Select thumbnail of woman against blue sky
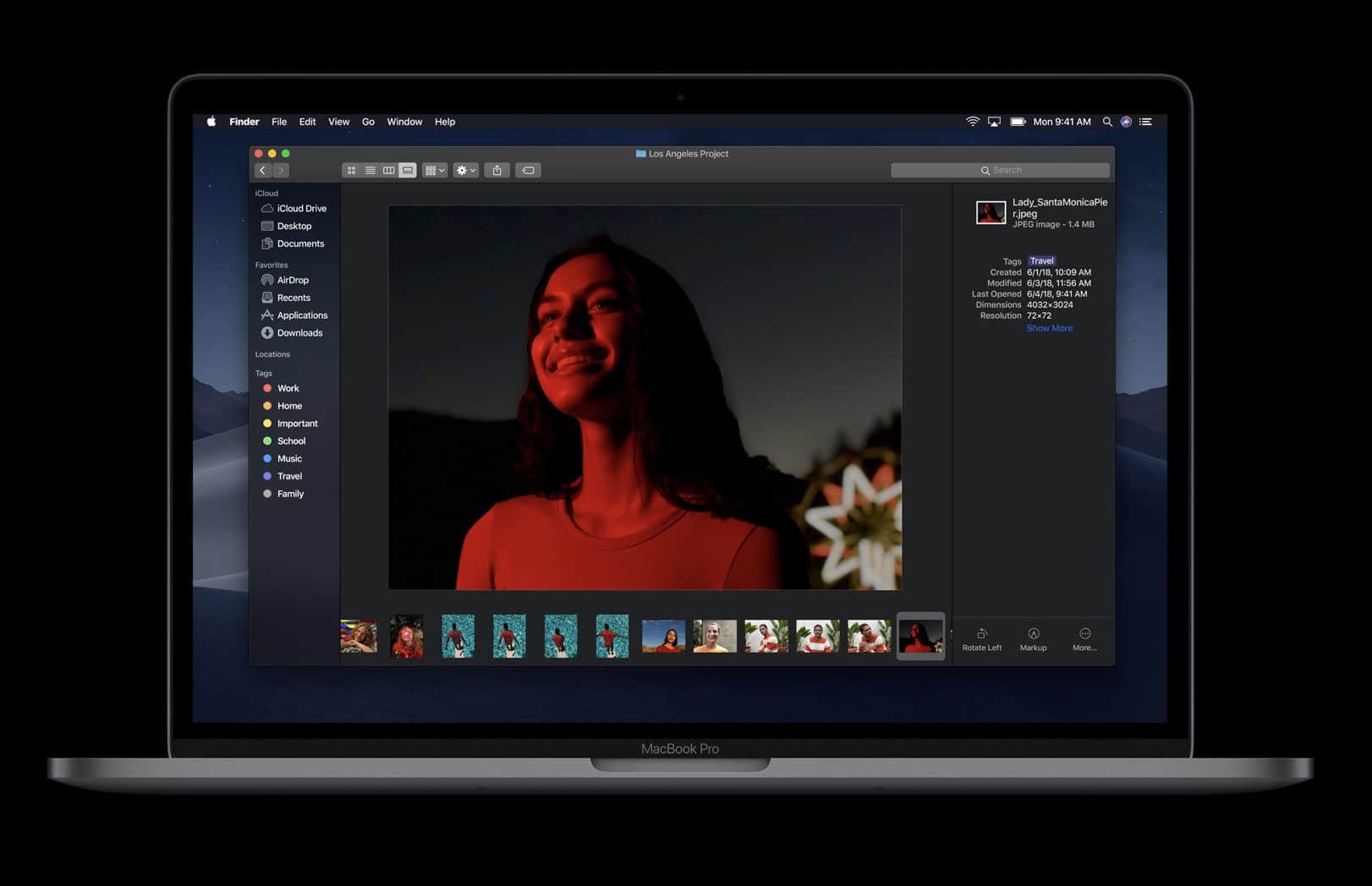The height and width of the screenshot is (886, 1372). tap(663, 637)
